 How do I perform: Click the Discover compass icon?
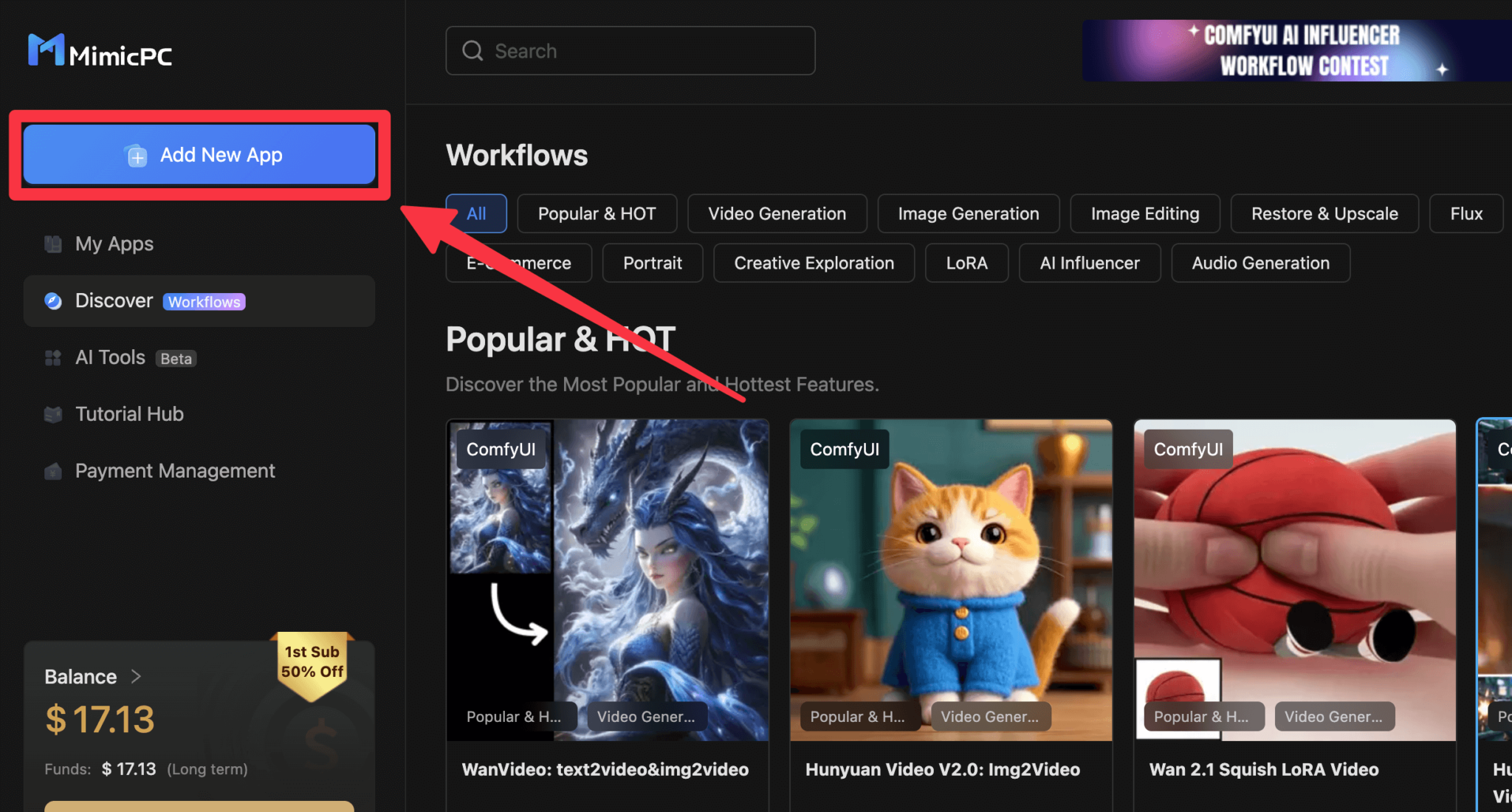pos(53,301)
